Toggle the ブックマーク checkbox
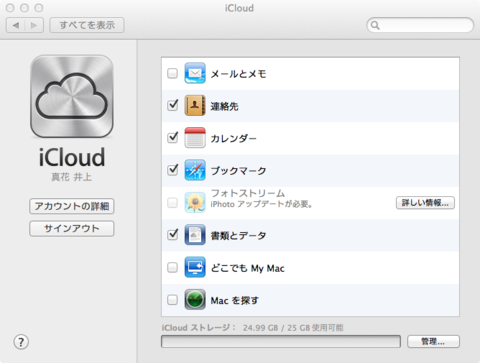The height and width of the screenshot is (363, 480). (x=172, y=170)
